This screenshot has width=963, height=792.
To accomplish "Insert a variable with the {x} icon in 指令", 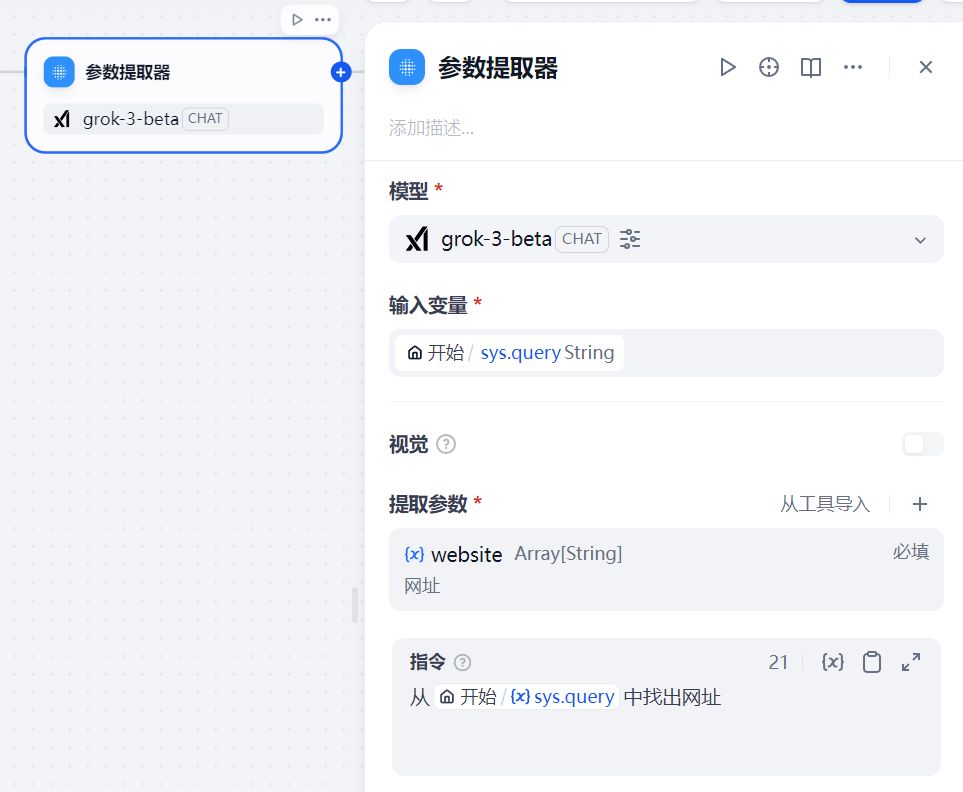I will coord(833,661).
